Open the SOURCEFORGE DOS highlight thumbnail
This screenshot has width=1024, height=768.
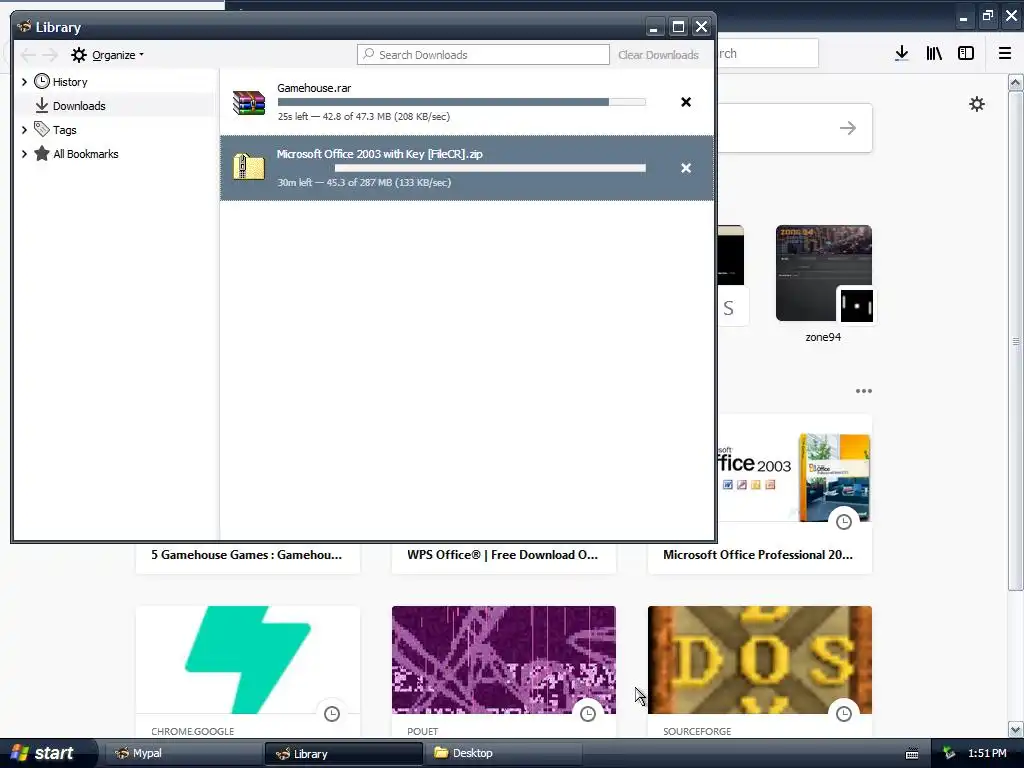760,660
